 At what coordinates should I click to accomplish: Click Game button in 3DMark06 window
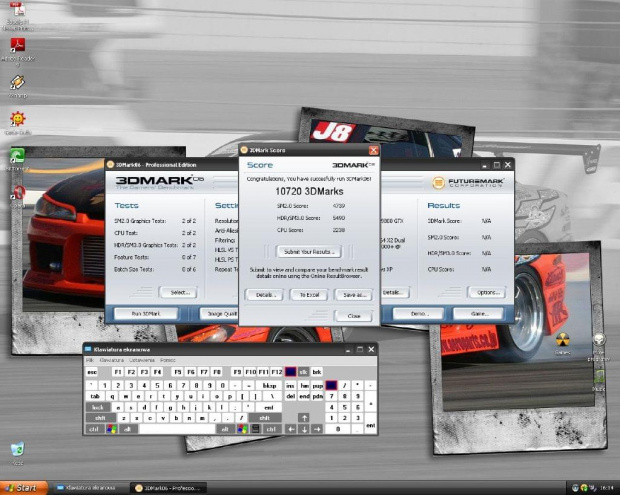coord(479,313)
